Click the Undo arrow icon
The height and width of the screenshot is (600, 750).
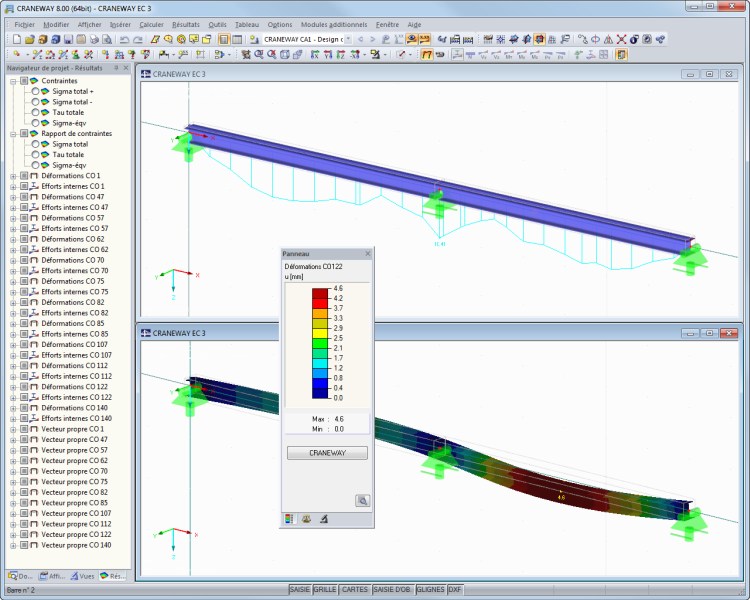point(124,39)
